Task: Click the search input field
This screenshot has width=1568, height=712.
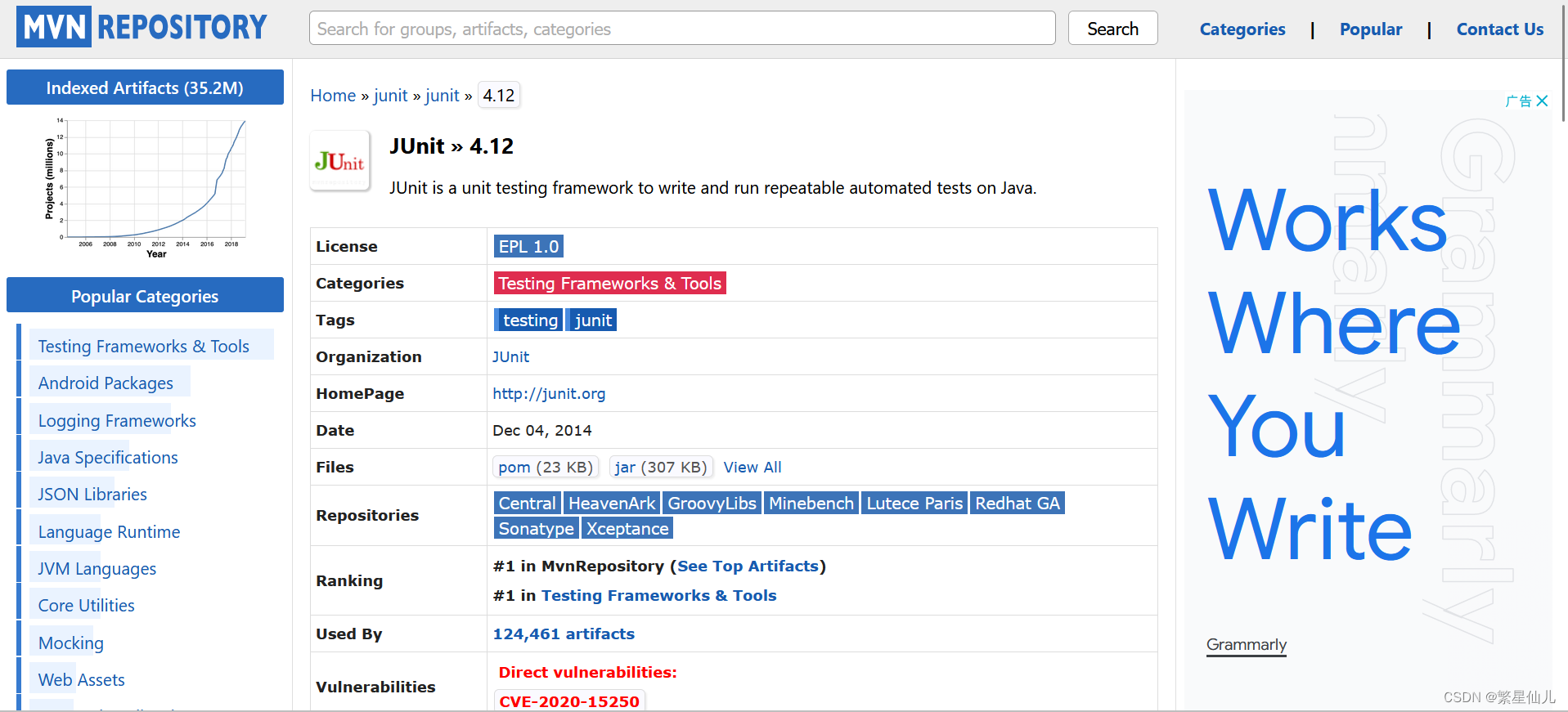Action: coord(682,29)
